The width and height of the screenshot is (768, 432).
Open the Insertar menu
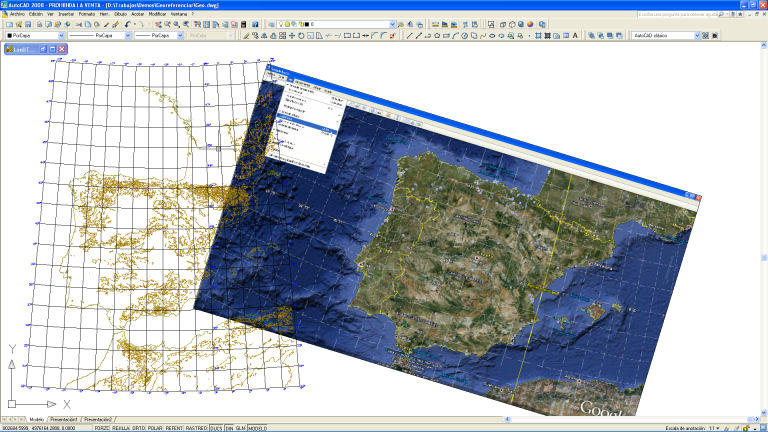pos(66,14)
